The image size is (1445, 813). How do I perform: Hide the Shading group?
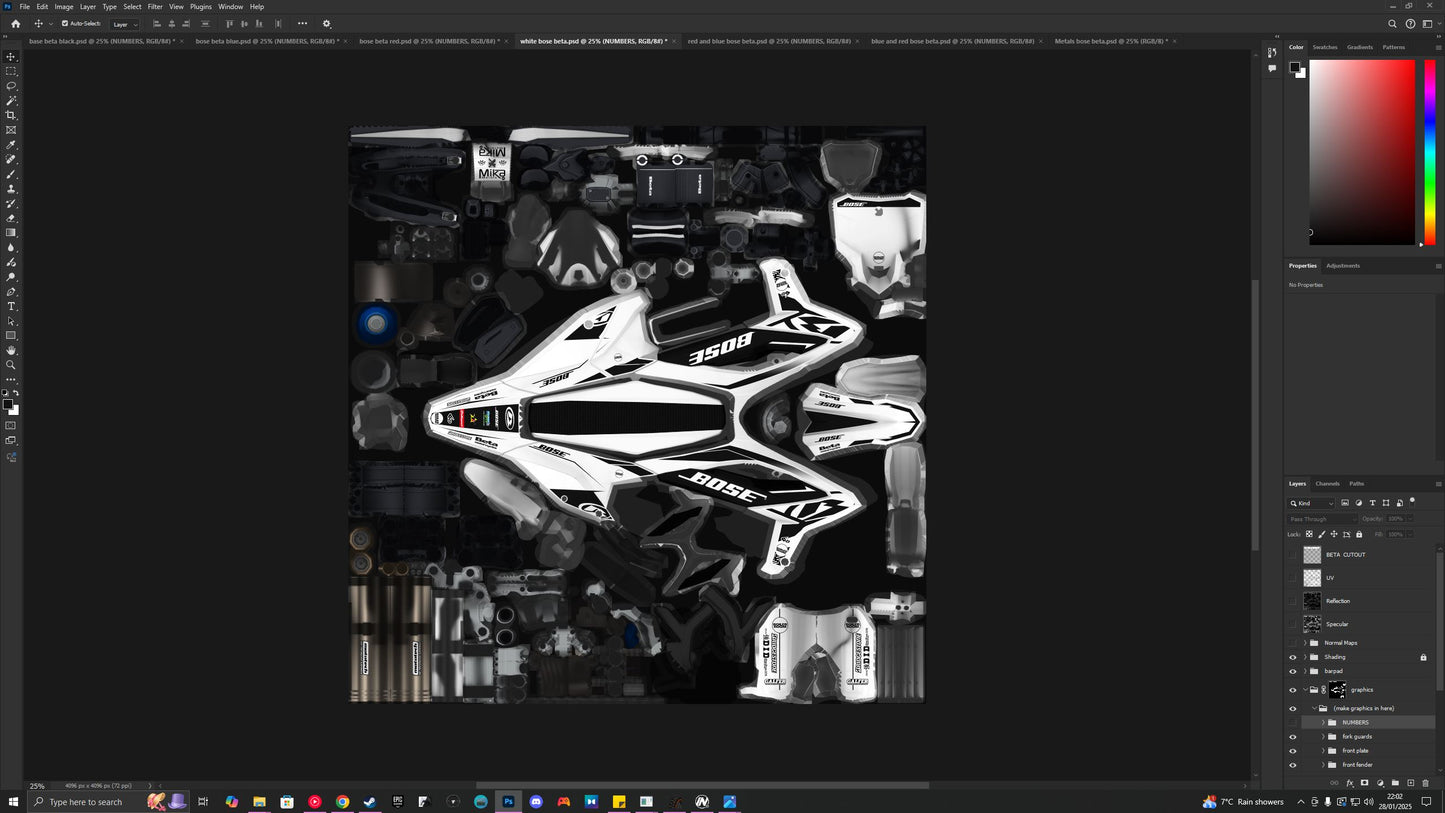(x=1292, y=657)
